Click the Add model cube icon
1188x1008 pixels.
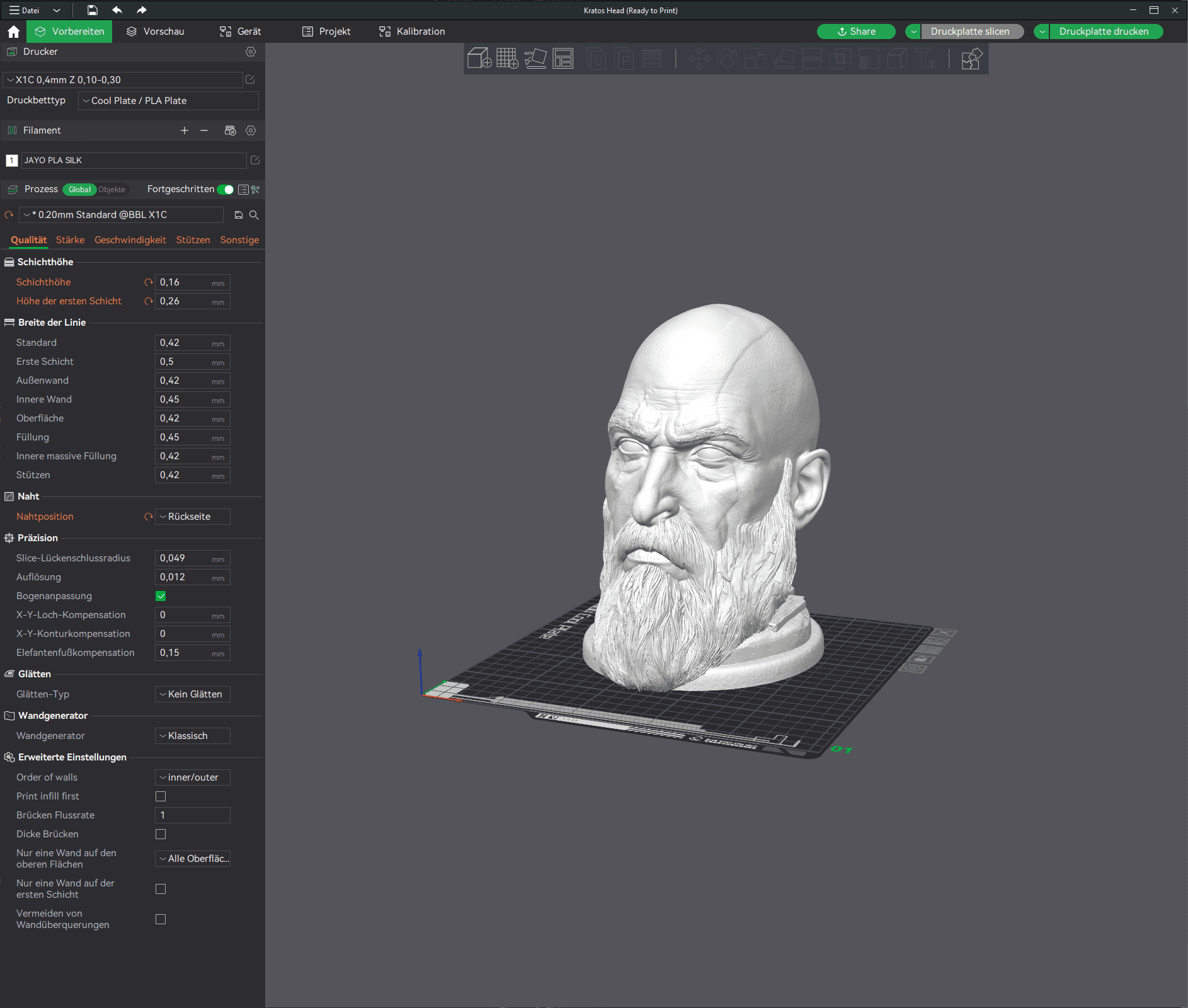pyautogui.click(x=479, y=59)
